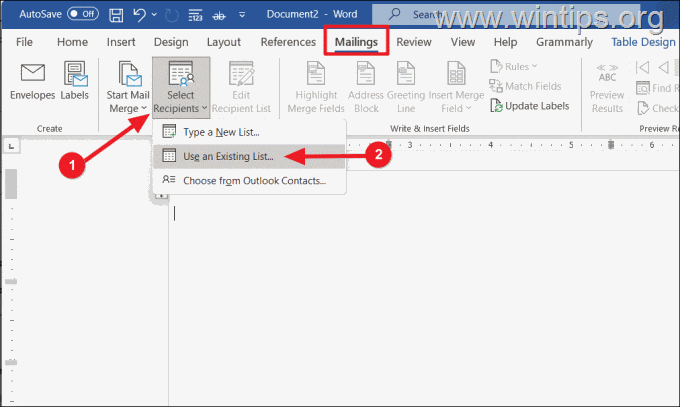Click the Redo icon
The width and height of the screenshot is (680, 407).
click(172, 15)
